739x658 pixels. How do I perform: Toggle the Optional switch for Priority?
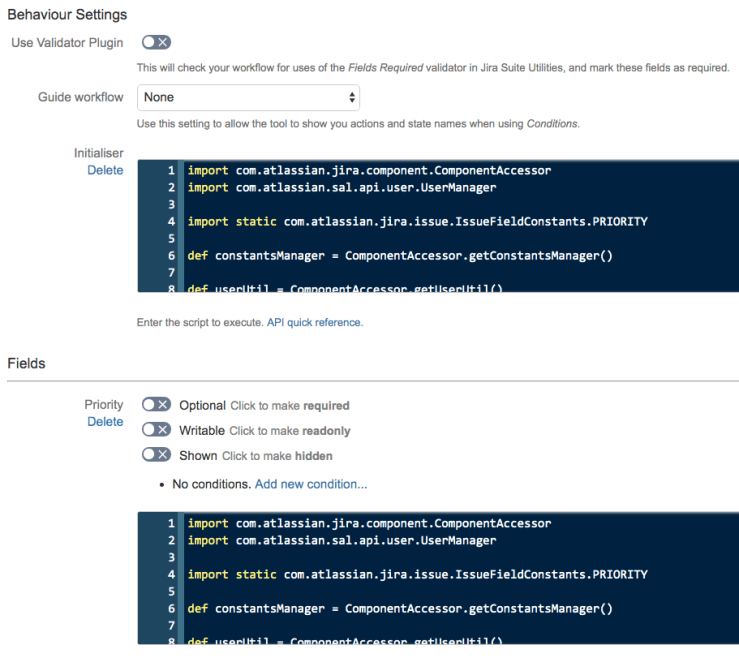click(x=156, y=405)
